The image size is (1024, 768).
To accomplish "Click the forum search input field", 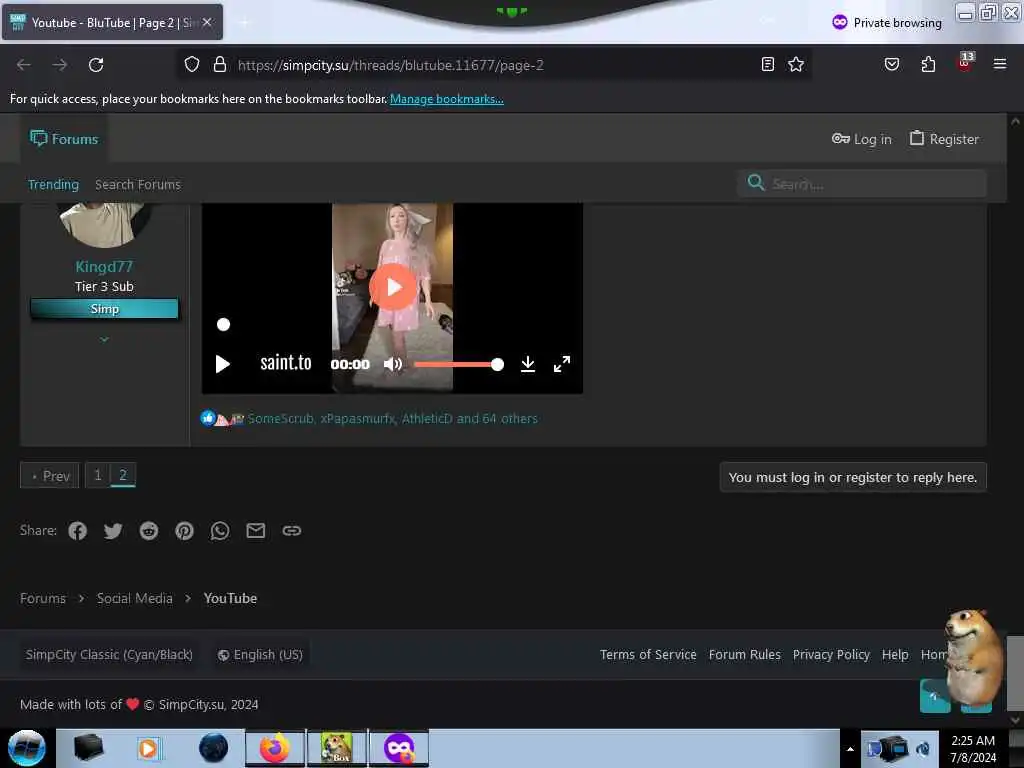I will 861,184.
